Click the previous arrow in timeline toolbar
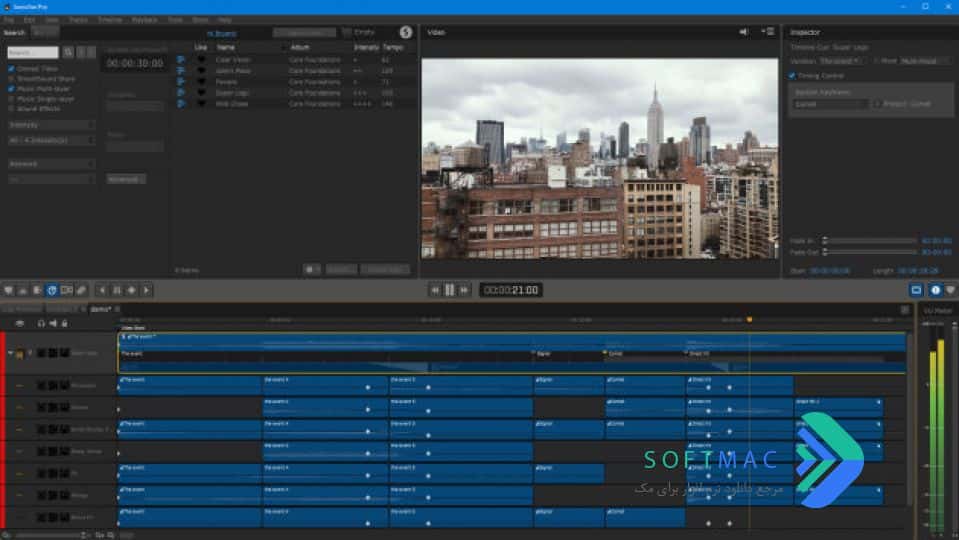 point(102,290)
